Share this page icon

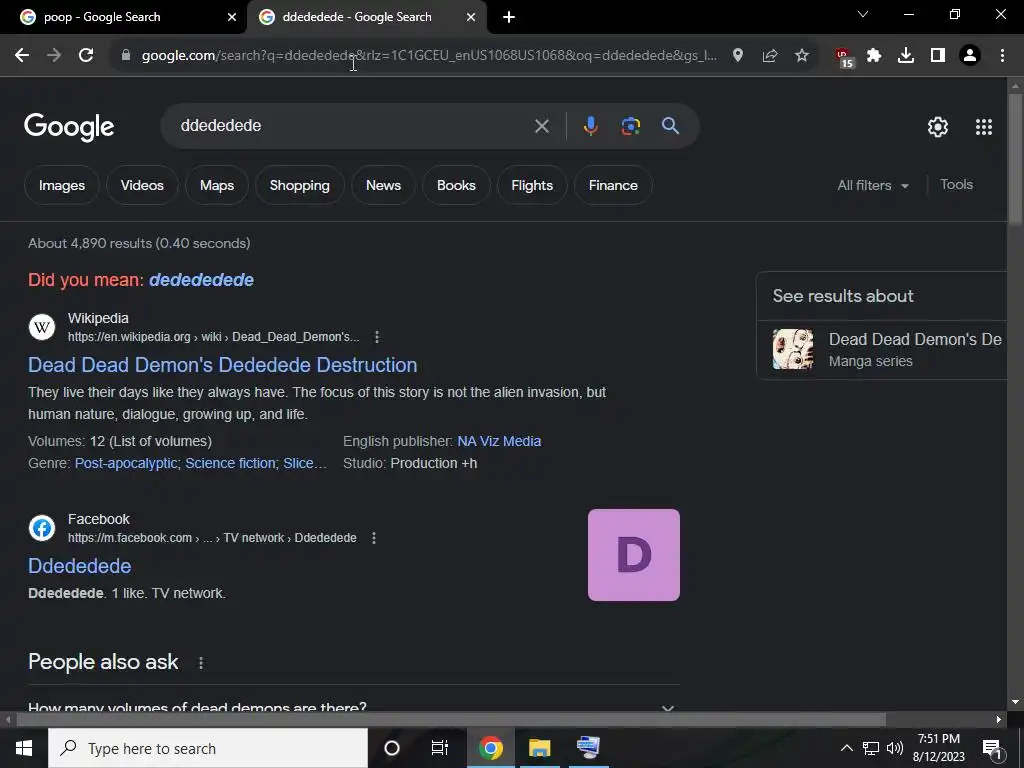click(x=770, y=56)
